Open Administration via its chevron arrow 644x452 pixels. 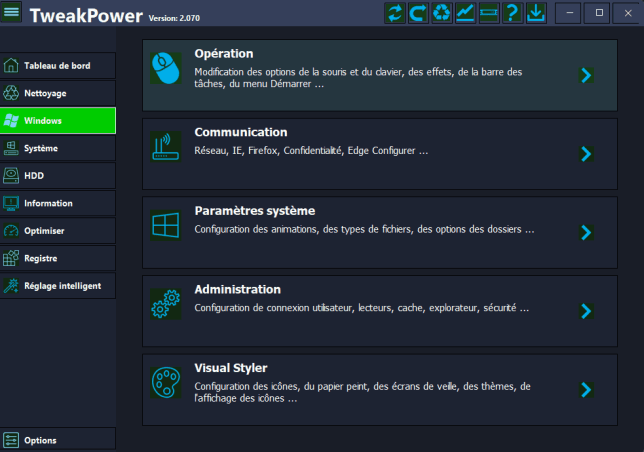click(x=586, y=310)
